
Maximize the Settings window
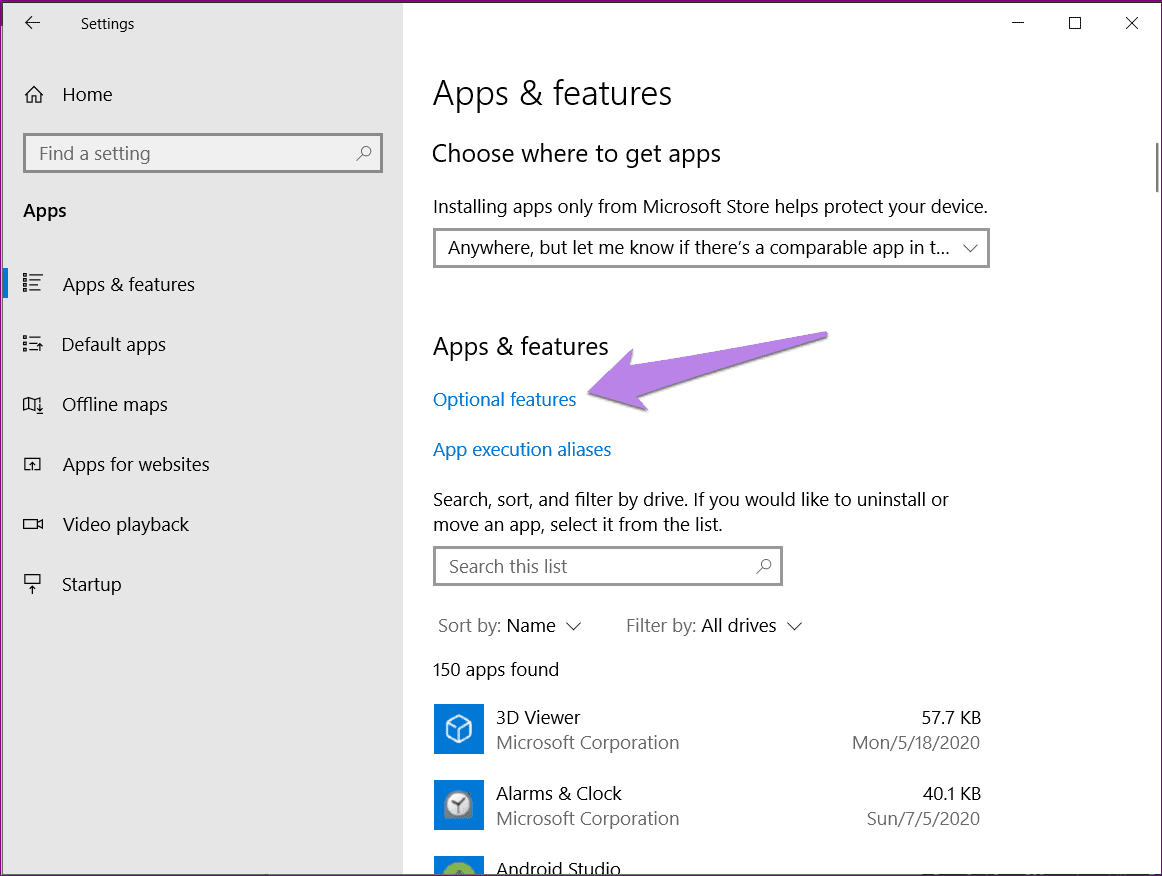click(x=1075, y=23)
